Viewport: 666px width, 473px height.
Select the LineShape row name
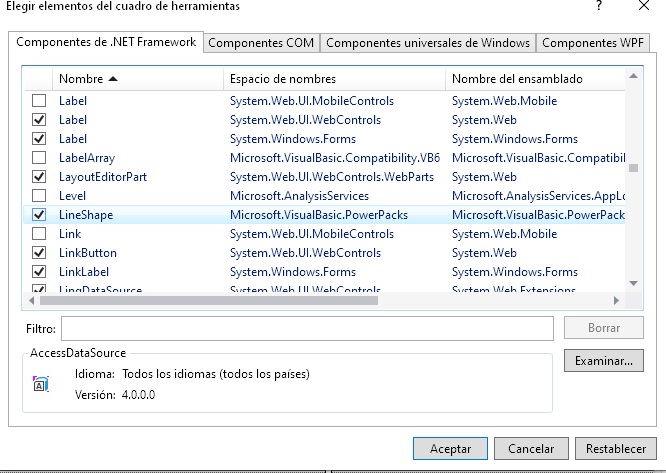(86, 215)
